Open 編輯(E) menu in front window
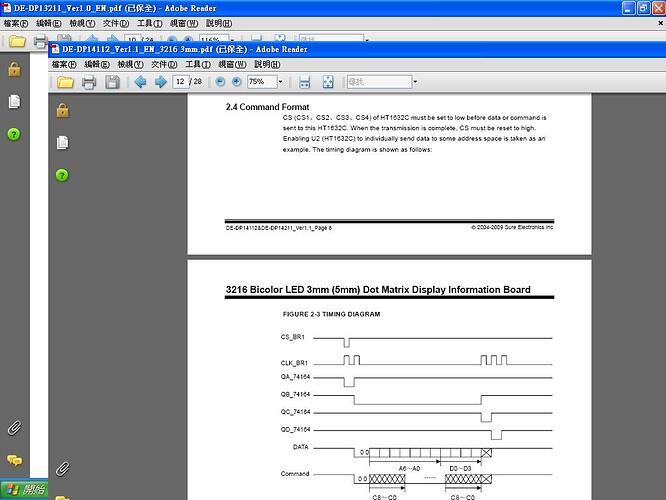This screenshot has width=666, height=500. pyautogui.click(x=97, y=65)
